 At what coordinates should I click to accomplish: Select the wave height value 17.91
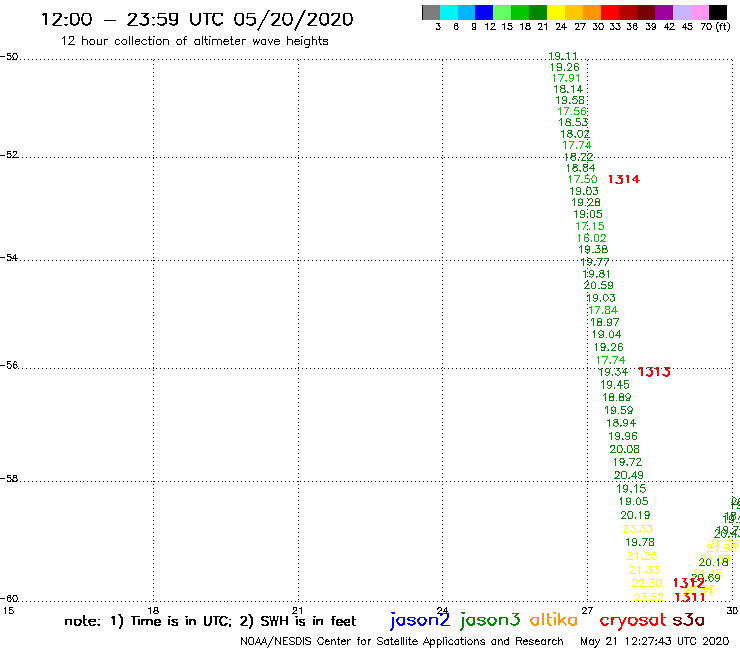(566, 78)
